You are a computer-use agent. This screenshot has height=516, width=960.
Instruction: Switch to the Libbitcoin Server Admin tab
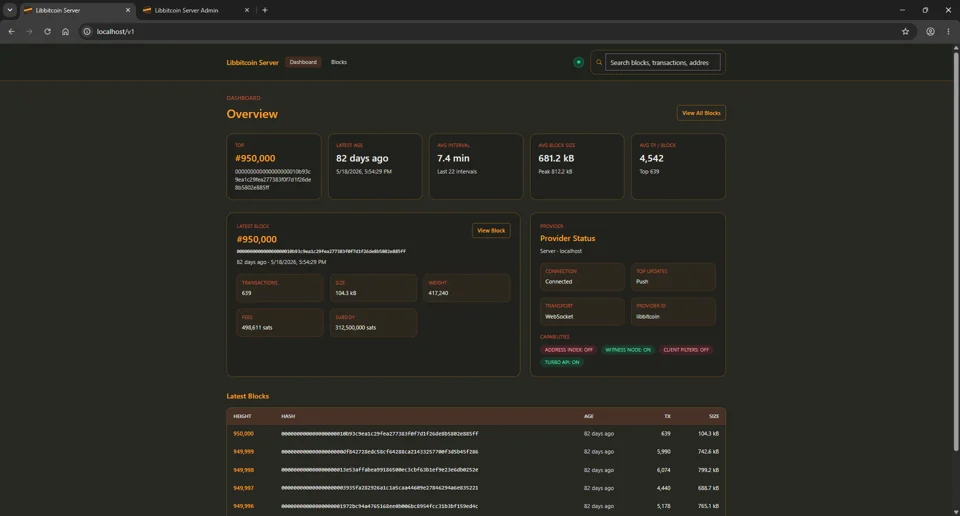pyautogui.click(x=197, y=10)
